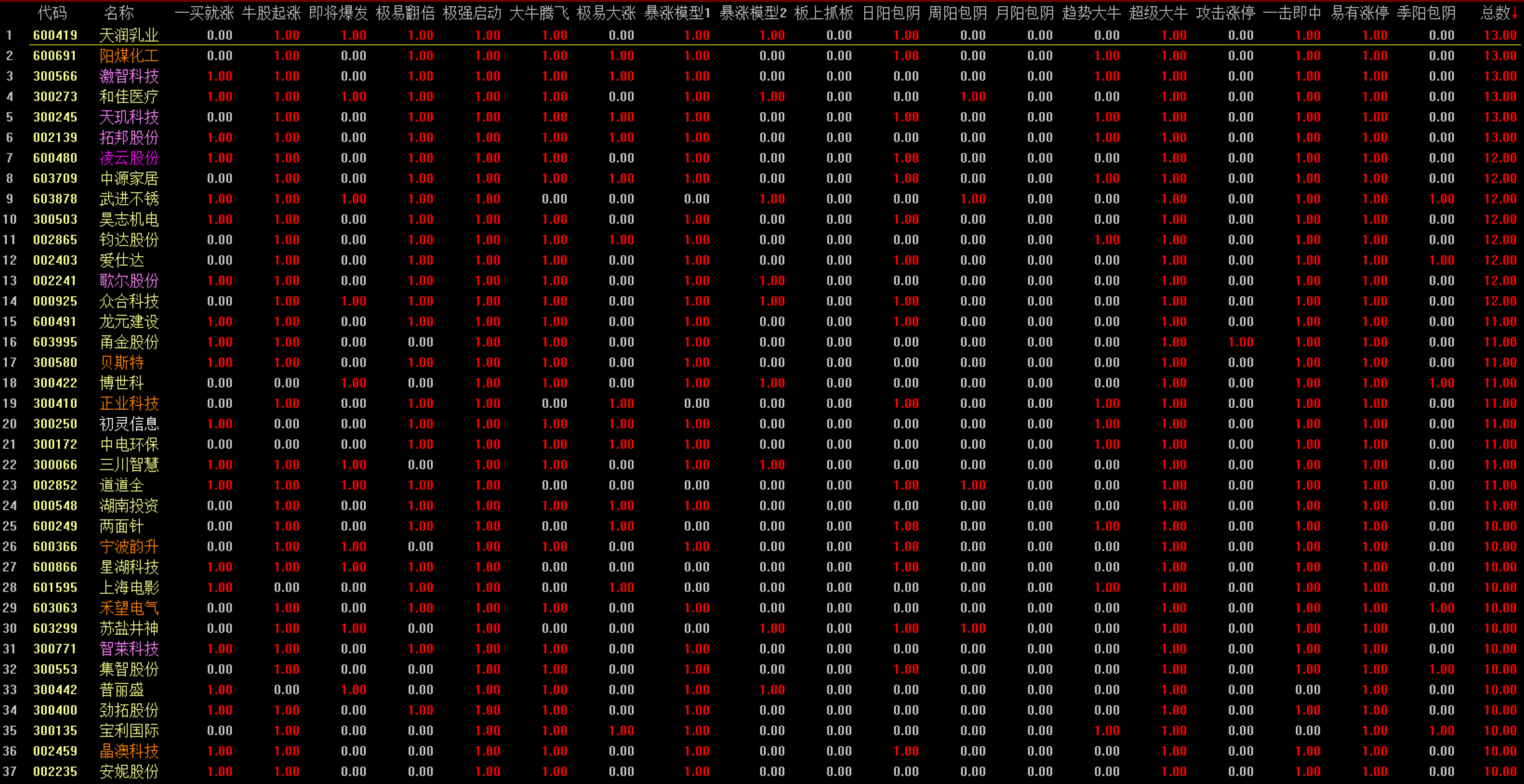Click the 极强启动 column header
The width and height of the screenshot is (1524, 784).
click(x=472, y=13)
